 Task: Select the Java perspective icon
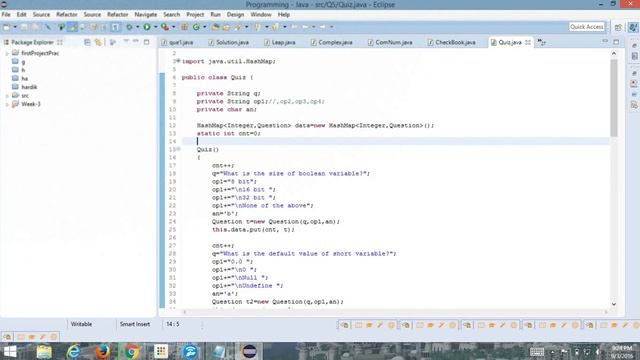coord(633,27)
